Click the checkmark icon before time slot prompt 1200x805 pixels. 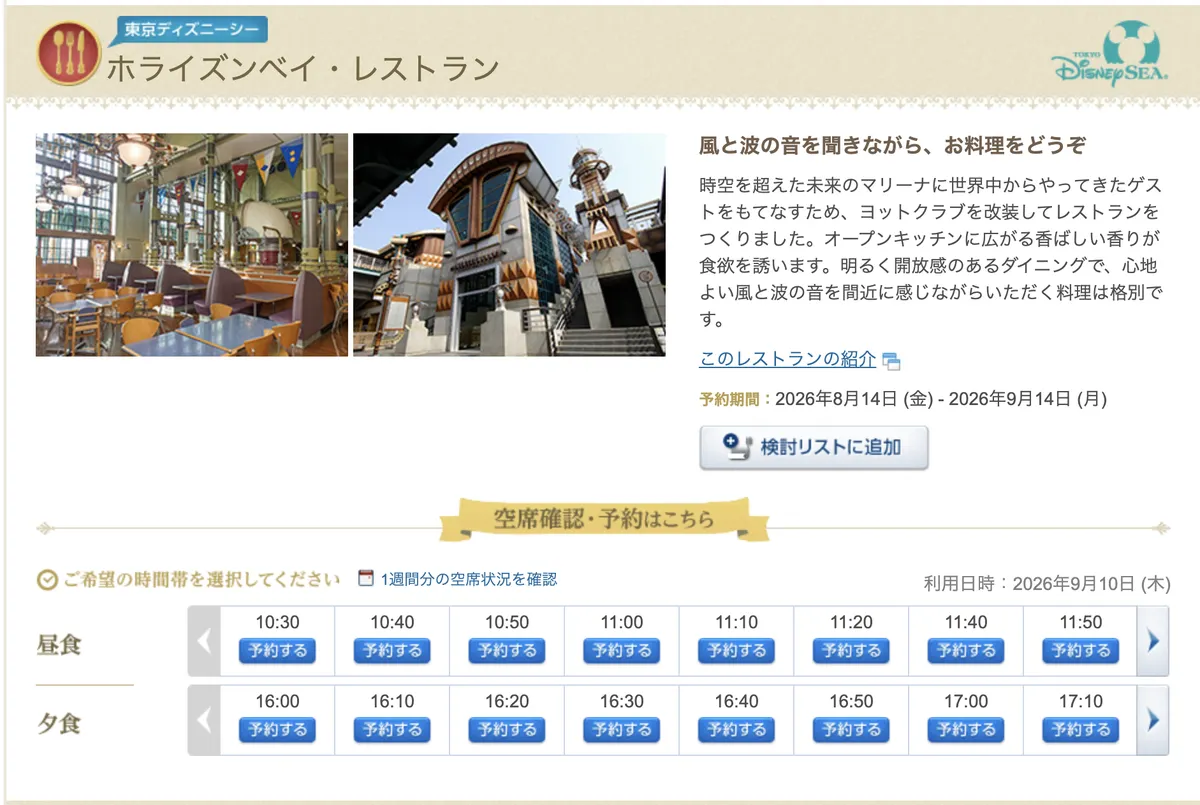click(46, 580)
